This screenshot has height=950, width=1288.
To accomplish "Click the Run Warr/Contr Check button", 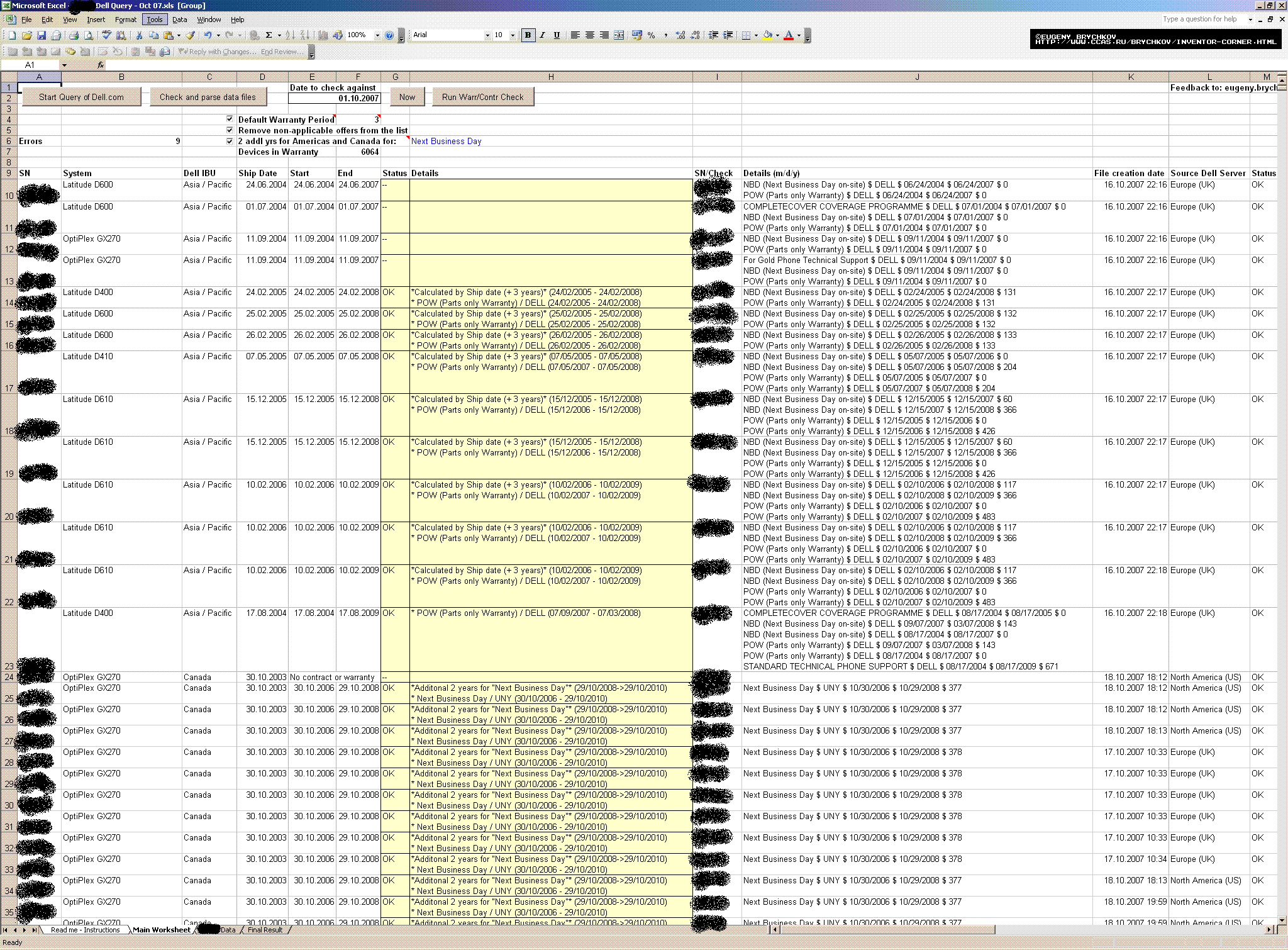I will [x=482, y=97].
